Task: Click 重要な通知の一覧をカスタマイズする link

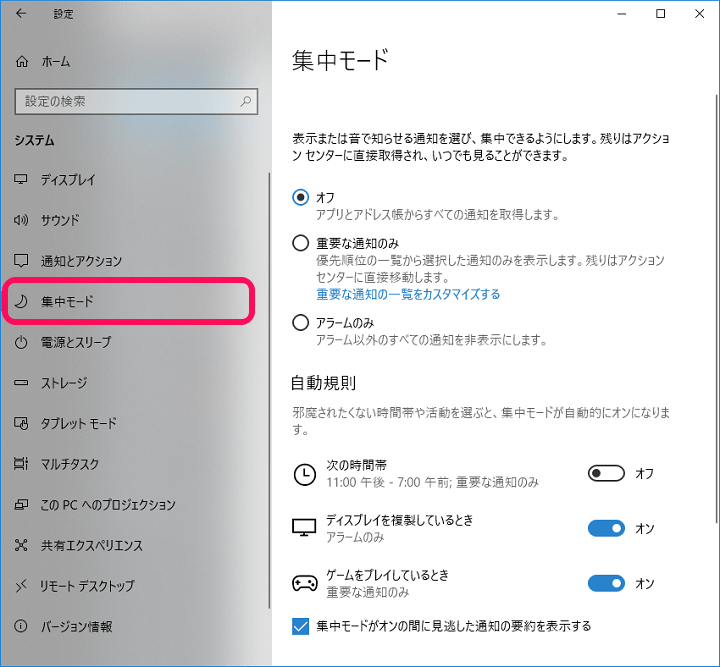Action: (408, 294)
